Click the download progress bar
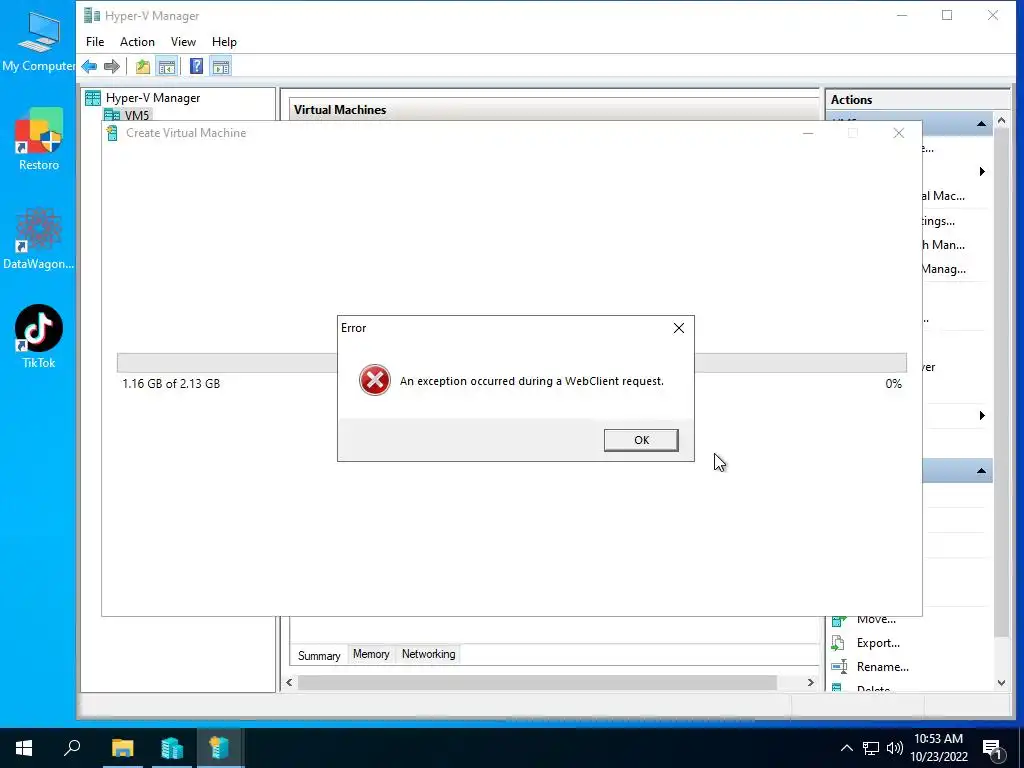 tap(511, 362)
